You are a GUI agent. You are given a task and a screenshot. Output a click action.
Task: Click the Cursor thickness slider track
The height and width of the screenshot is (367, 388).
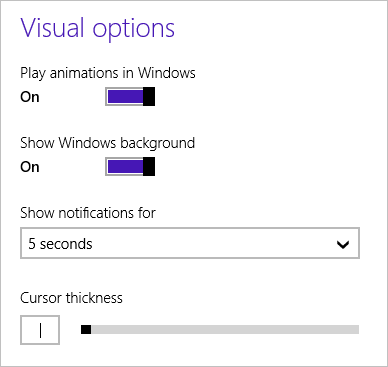point(220,329)
